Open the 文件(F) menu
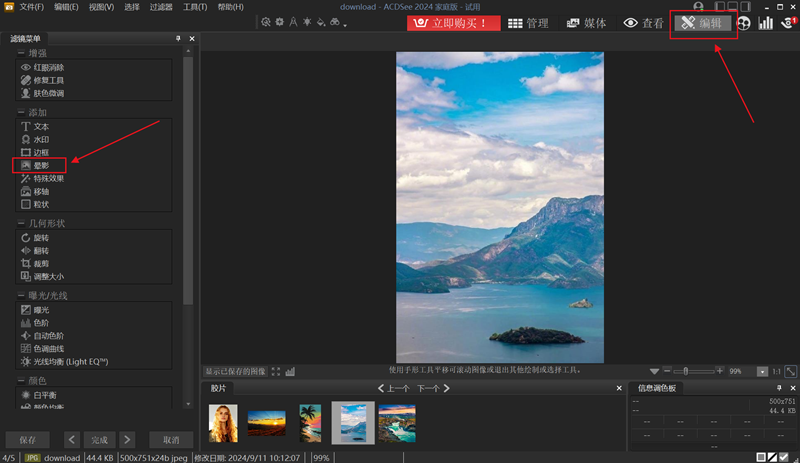This screenshot has width=800, height=463. [x=31, y=7]
